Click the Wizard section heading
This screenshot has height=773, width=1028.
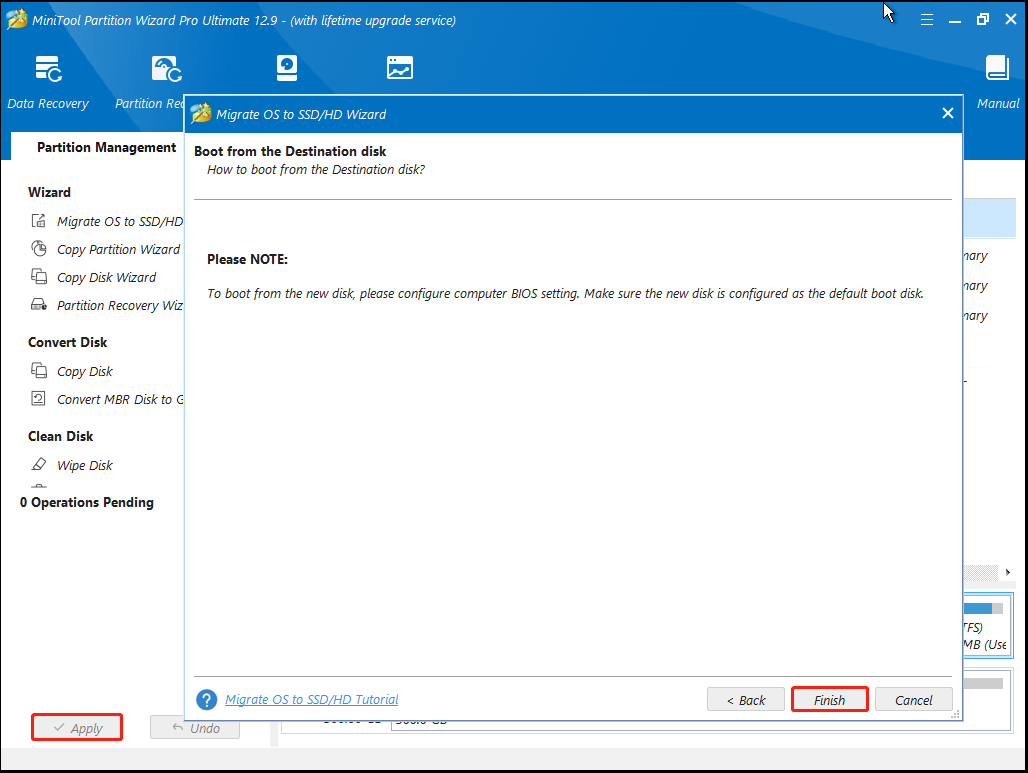(x=49, y=192)
